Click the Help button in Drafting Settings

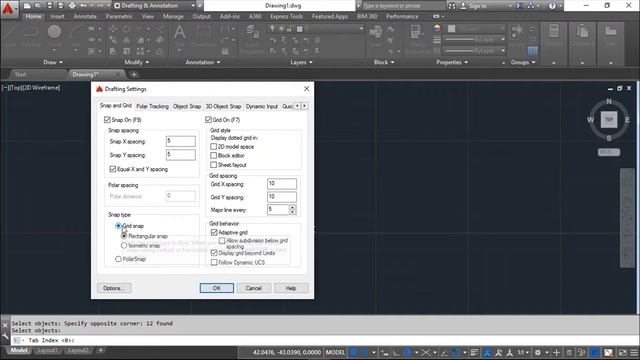coord(291,288)
